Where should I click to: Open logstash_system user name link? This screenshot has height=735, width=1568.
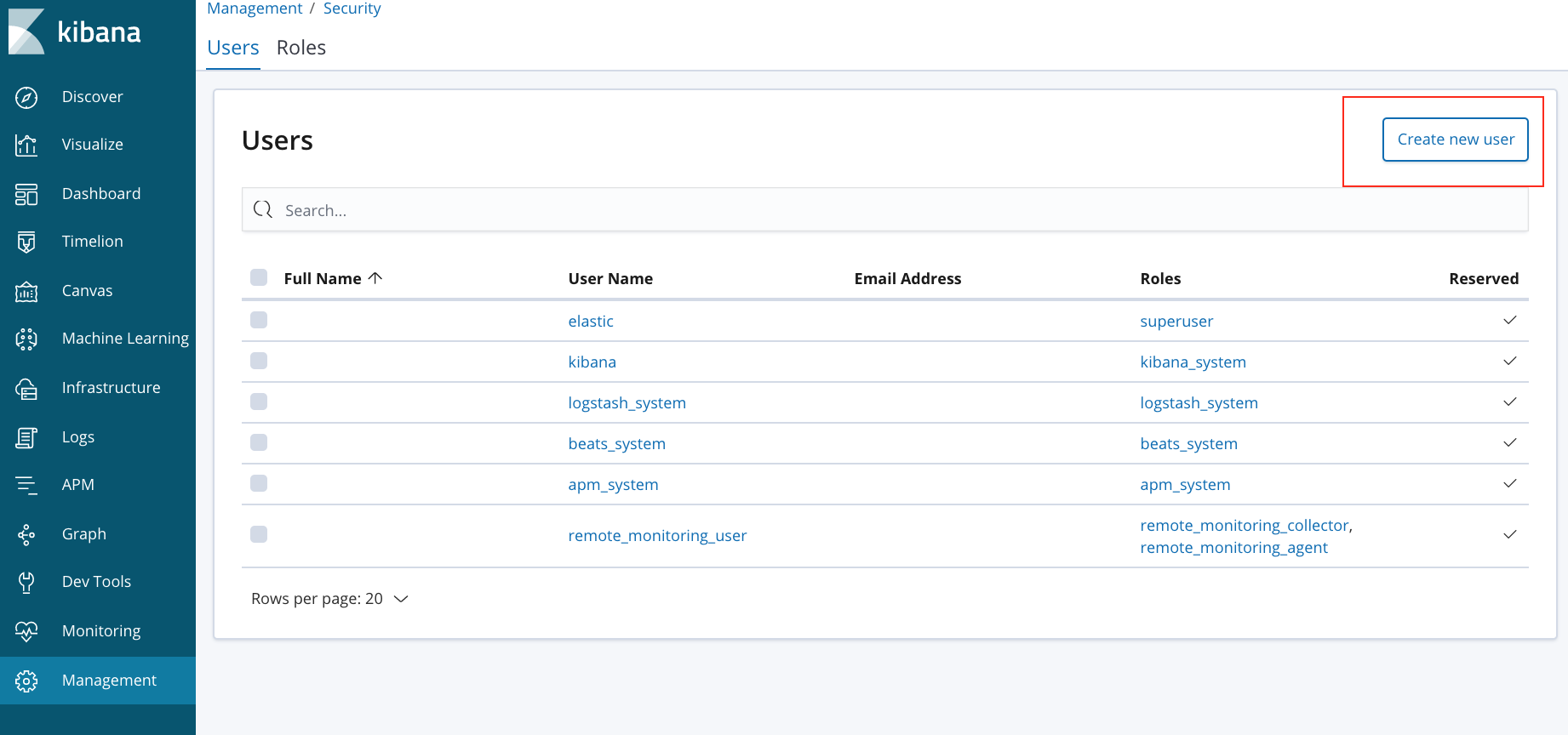coord(627,403)
